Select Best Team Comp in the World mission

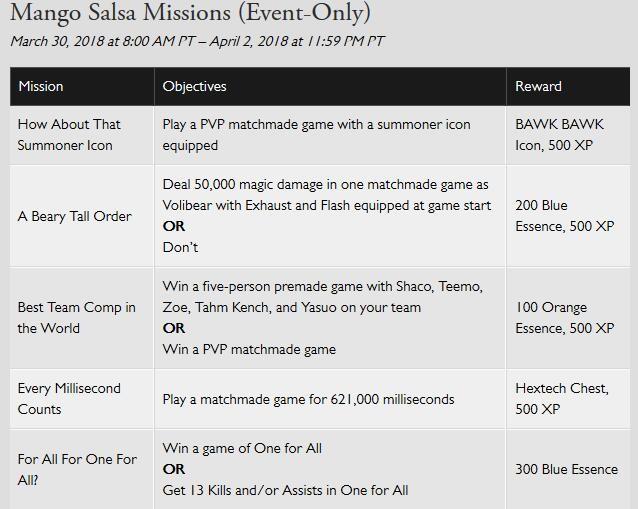click(x=77, y=318)
